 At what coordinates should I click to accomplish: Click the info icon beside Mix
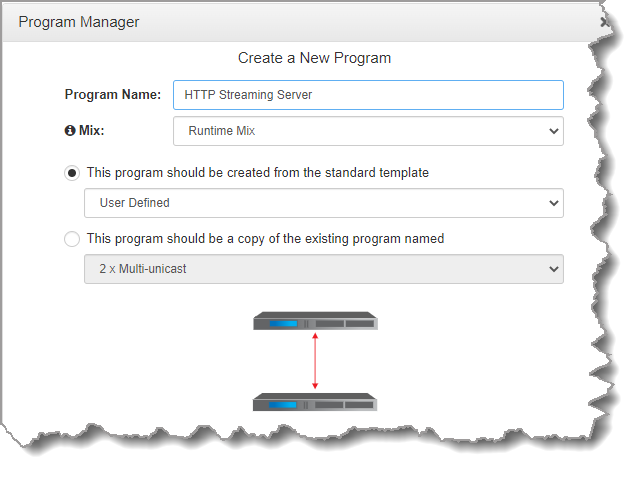70,130
